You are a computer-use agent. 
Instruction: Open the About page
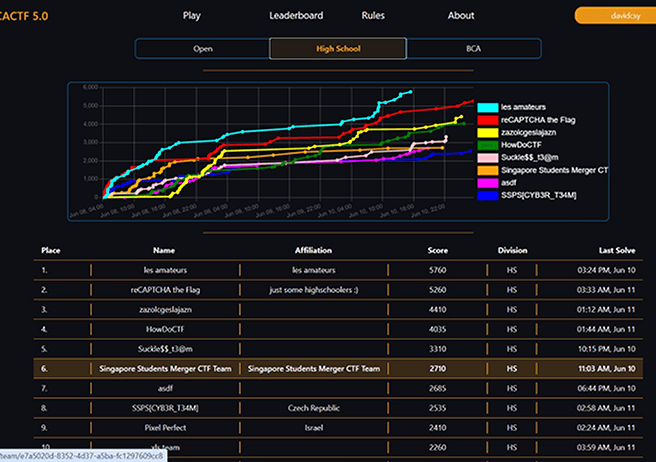[x=461, y=15]
